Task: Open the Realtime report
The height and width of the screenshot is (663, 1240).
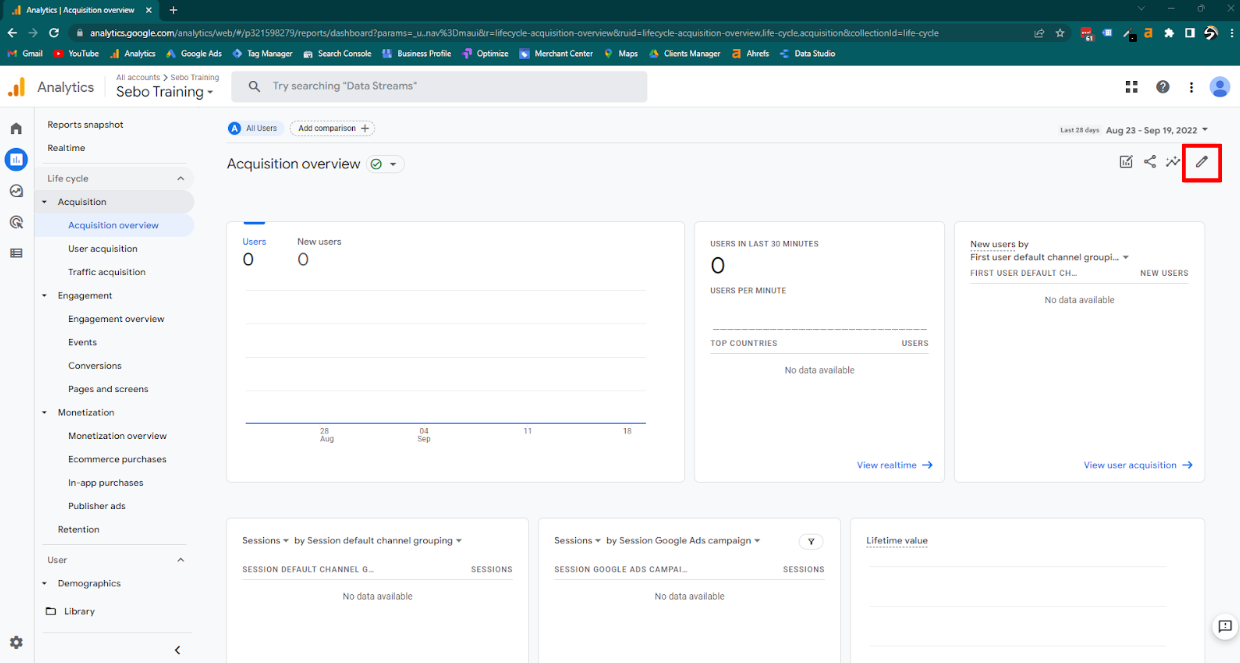Action: (x=66, y=148)
